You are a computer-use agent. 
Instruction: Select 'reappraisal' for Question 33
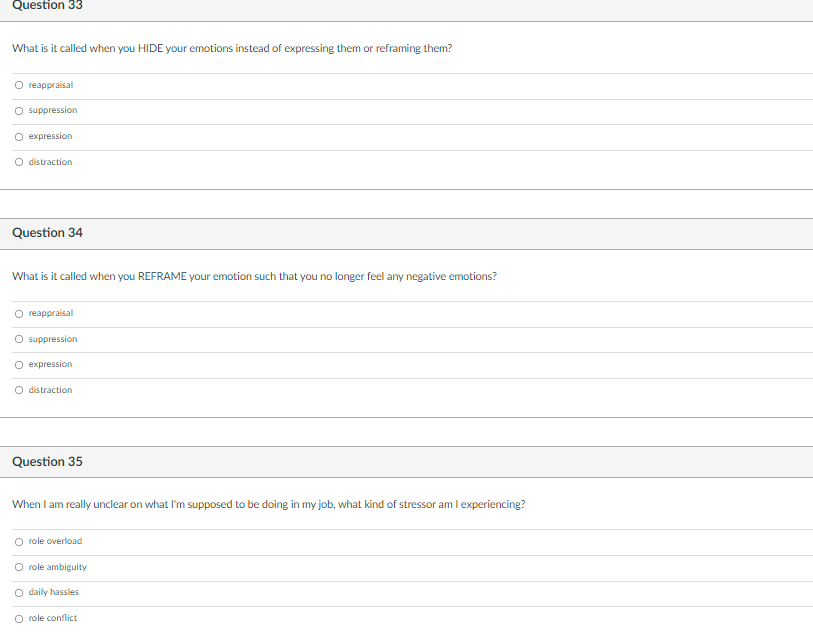(x=50, y=85)
